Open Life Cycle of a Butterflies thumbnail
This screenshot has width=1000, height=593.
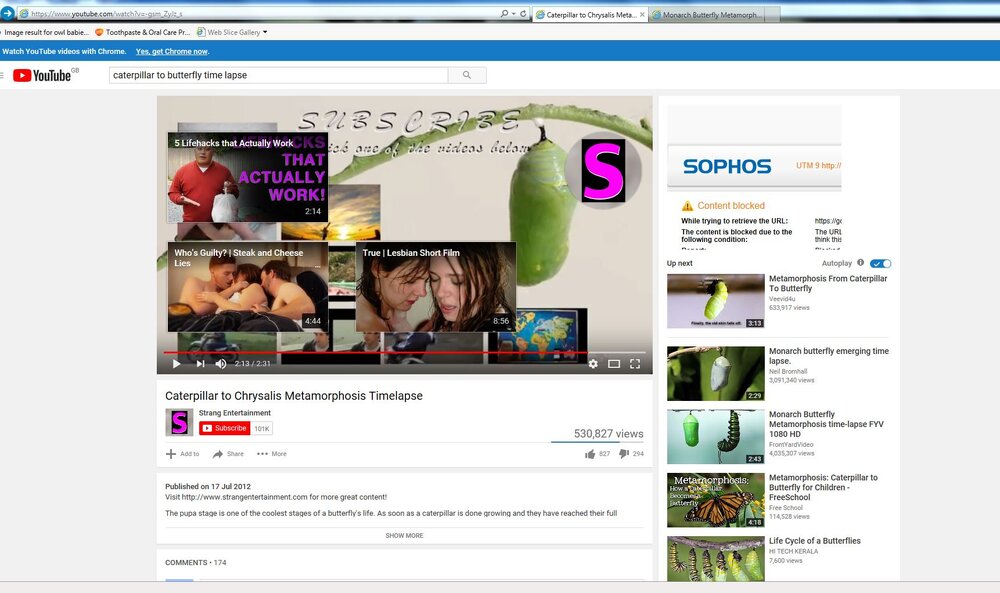716,559
